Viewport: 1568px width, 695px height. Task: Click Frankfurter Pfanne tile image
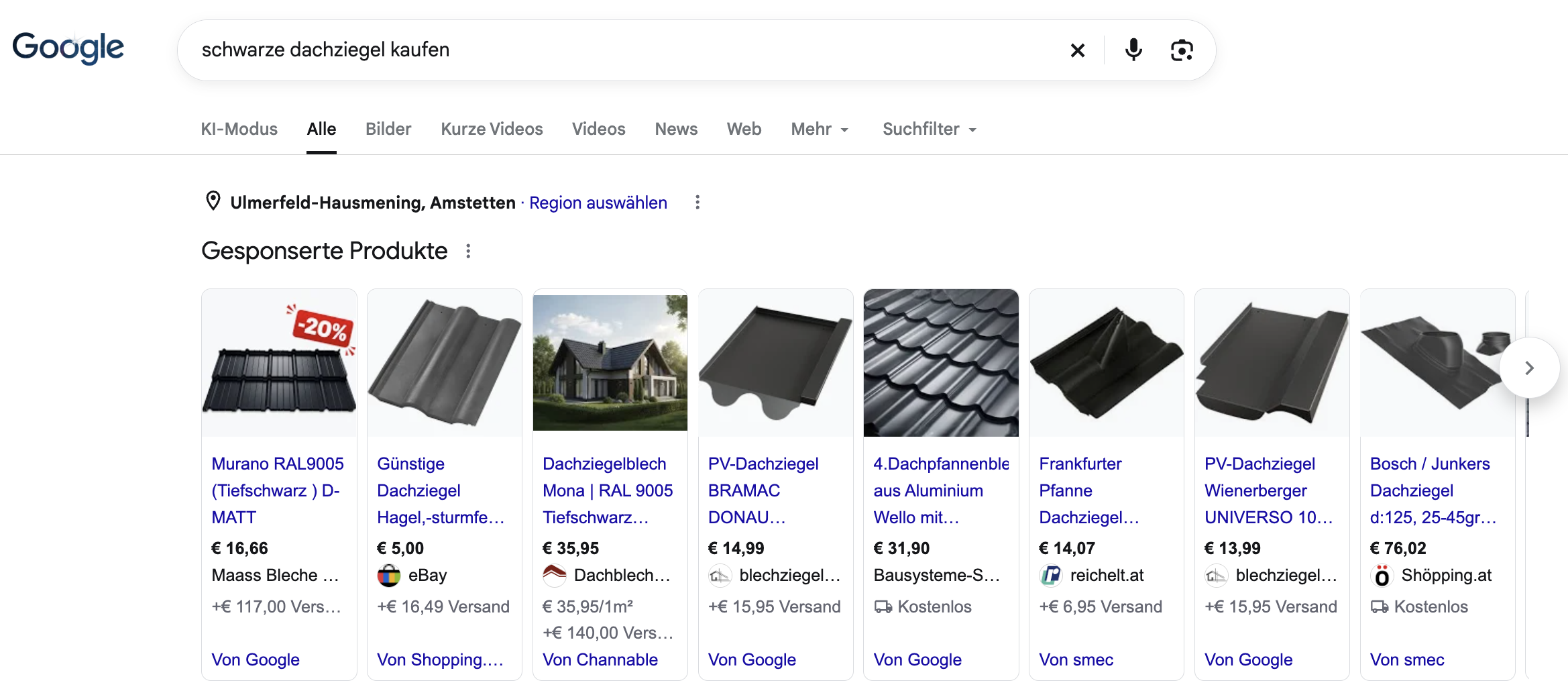point(1107,363)
